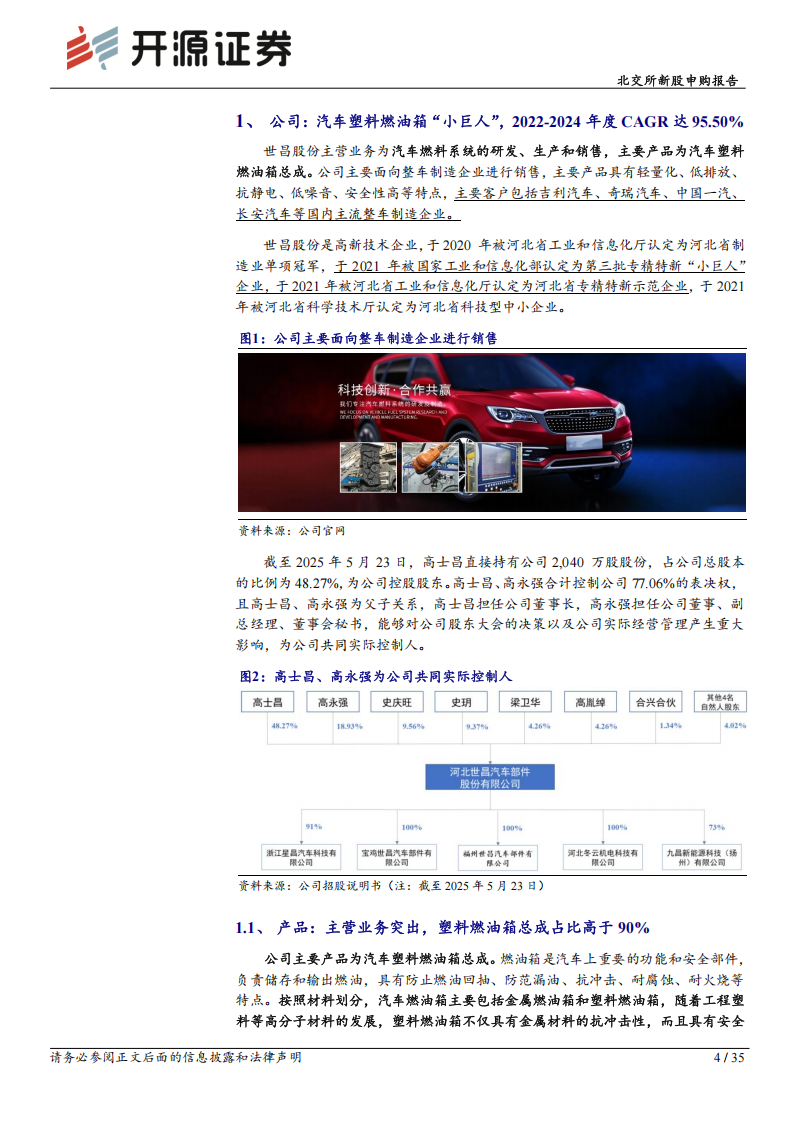794x1123 pixels.
Task: Click the control screen thumbnail in banner
Action: tap(493, 467)
